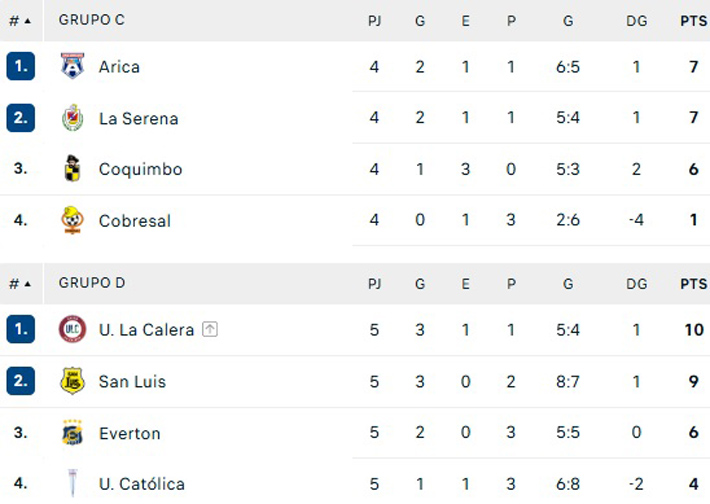The height and width of the screenshot is (504, 710).
Task: Click the La Serena team crest
Action: click(72, 118)
